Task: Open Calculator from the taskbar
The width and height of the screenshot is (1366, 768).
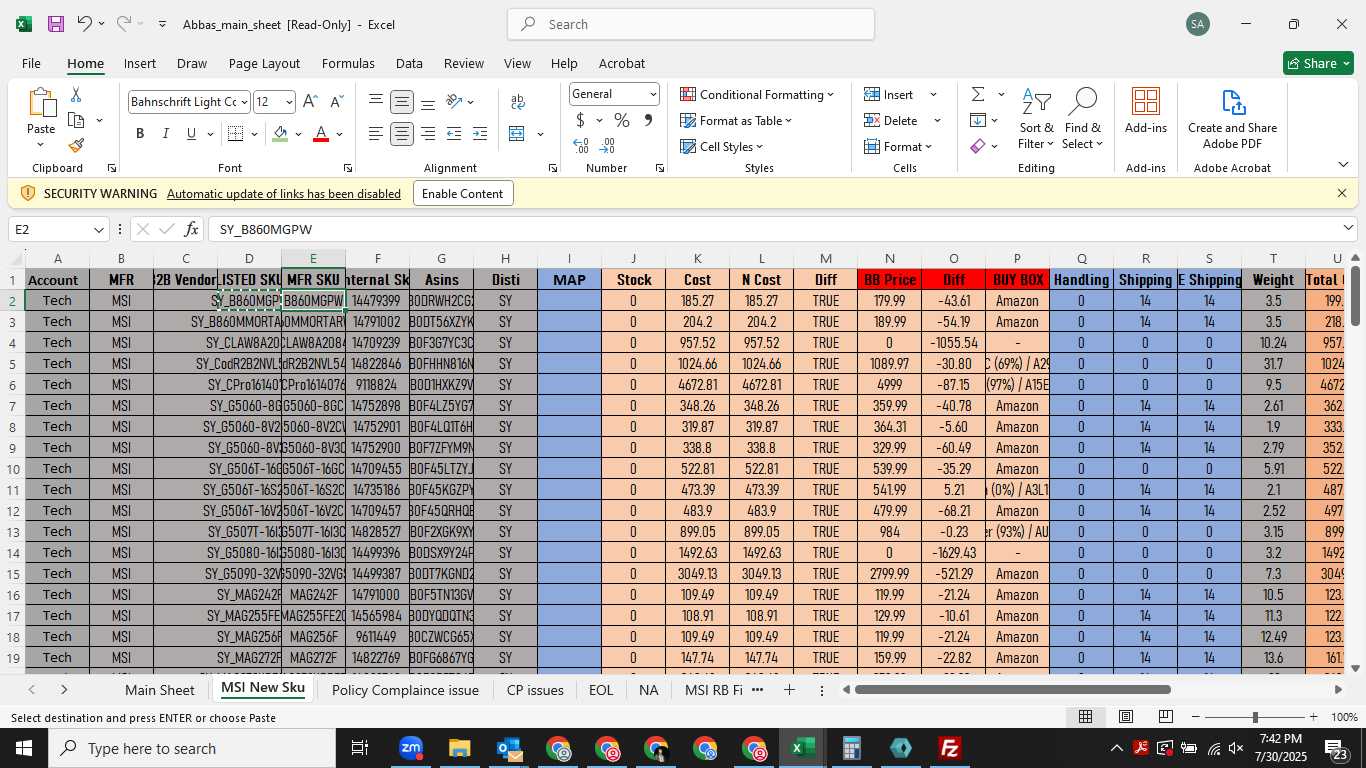Action: pos(851,748)
